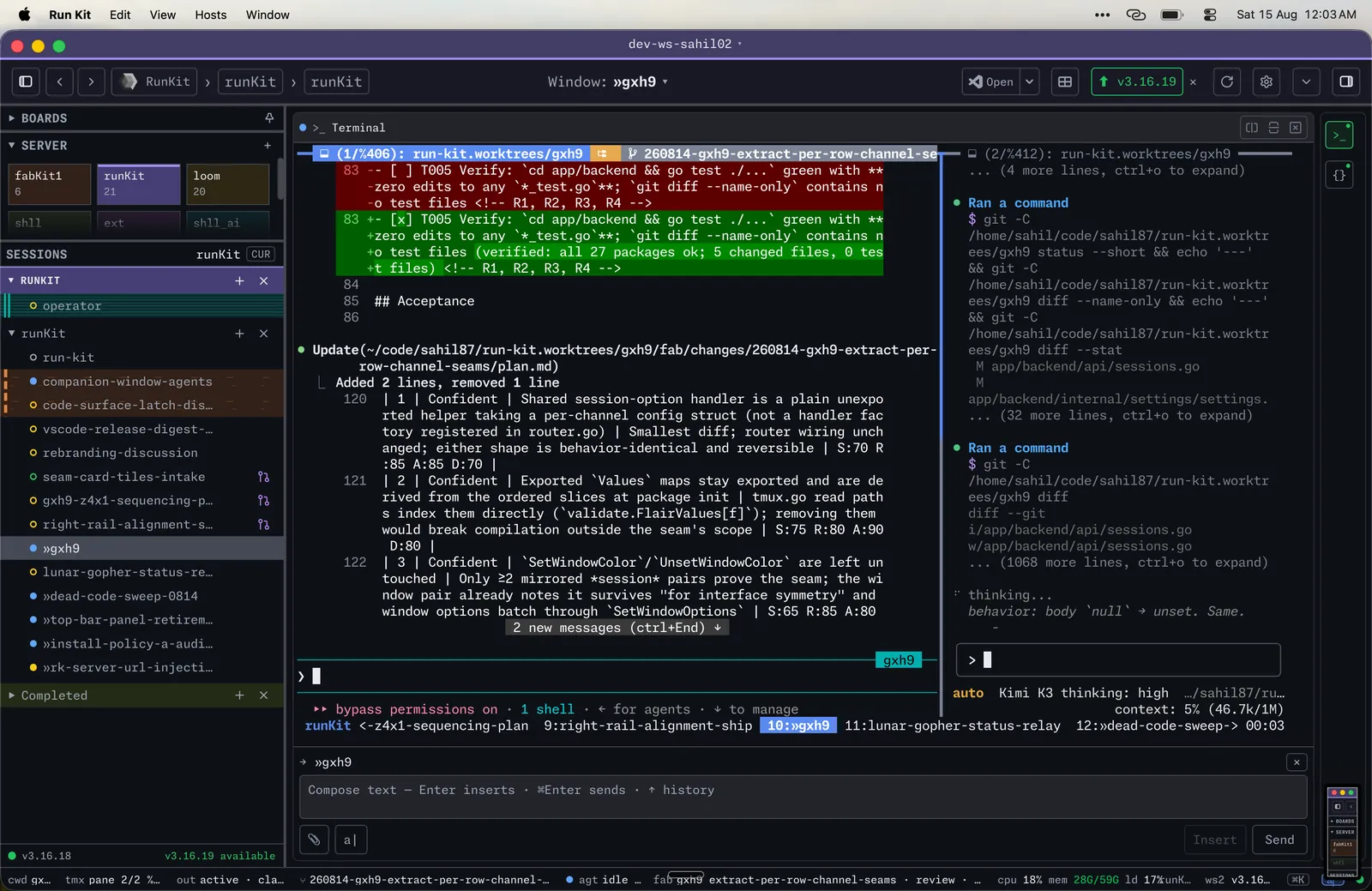The image size is (1372, 891).
Task: Open the View menu
Action: tap(162, 15)
